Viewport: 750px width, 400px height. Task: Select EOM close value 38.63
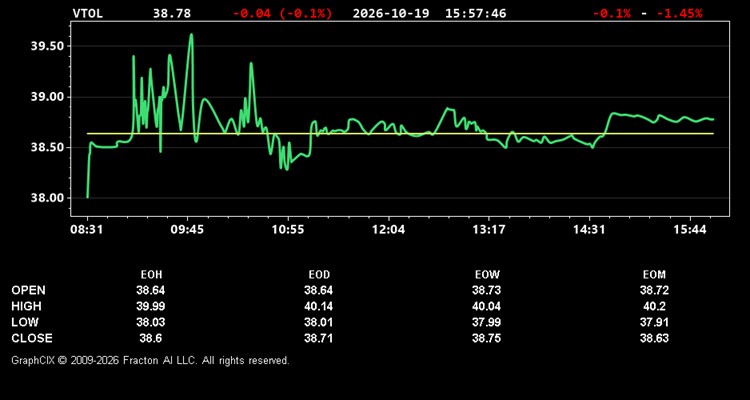tap(654, 338)
